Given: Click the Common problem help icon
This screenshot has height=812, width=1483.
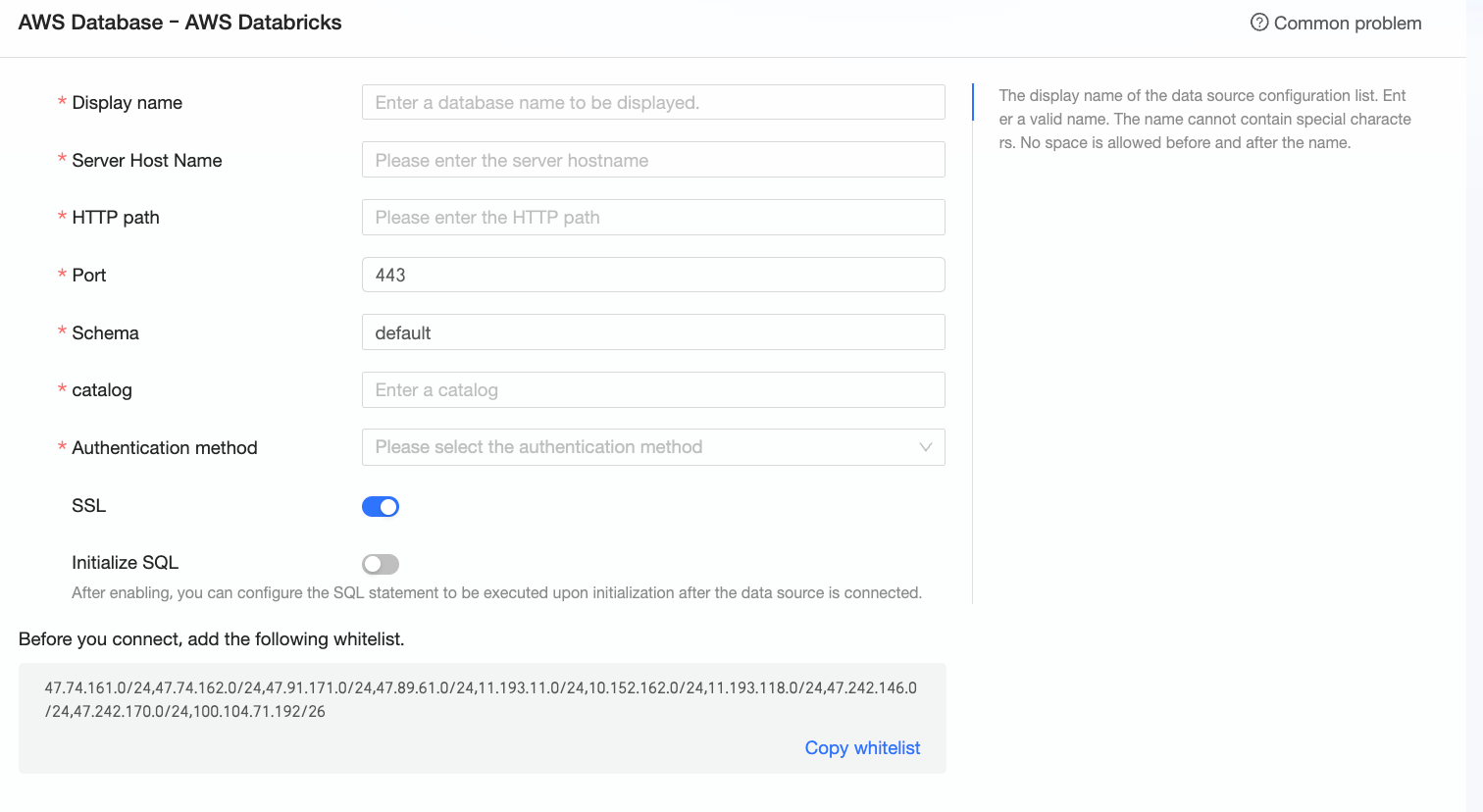Looking at the screenshot, I should click(1259, 23).
